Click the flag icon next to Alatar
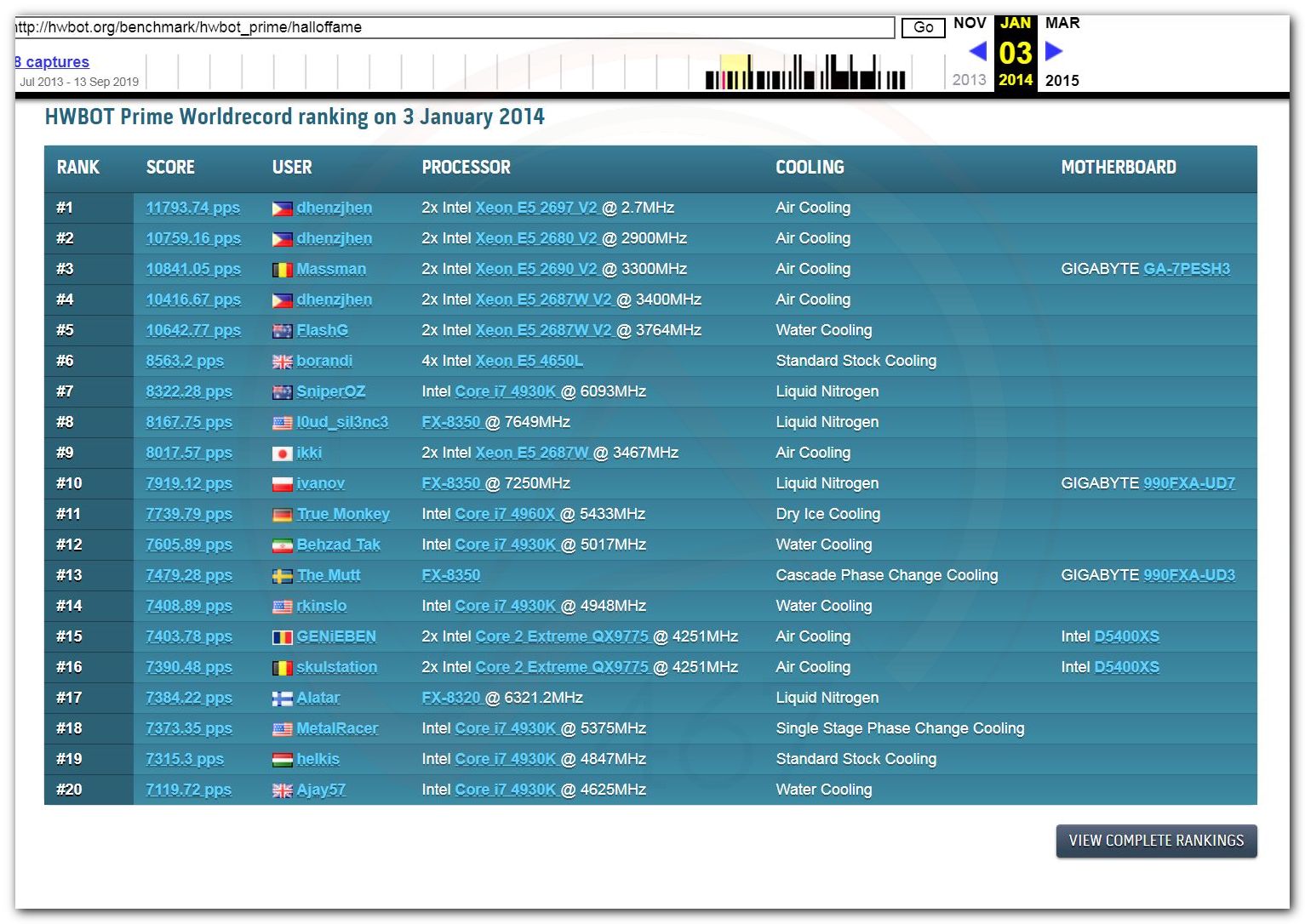This screenshot has height=924, width=1305. point(282,699)
